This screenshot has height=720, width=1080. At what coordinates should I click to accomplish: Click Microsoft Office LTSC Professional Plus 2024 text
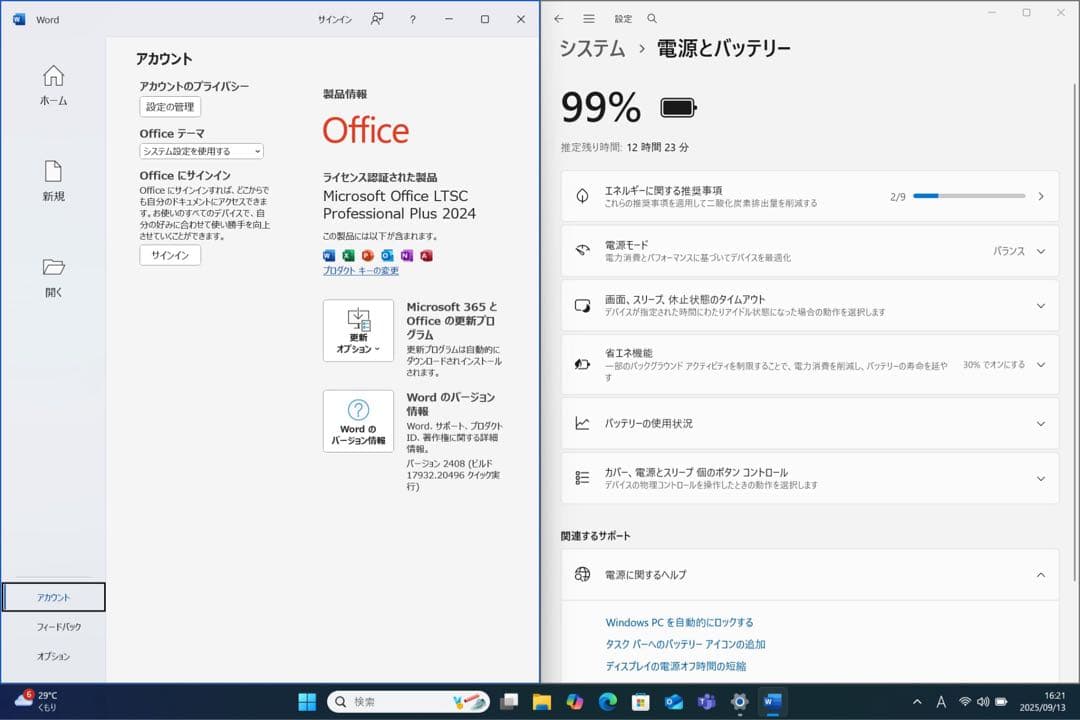[x=399, y=205]
